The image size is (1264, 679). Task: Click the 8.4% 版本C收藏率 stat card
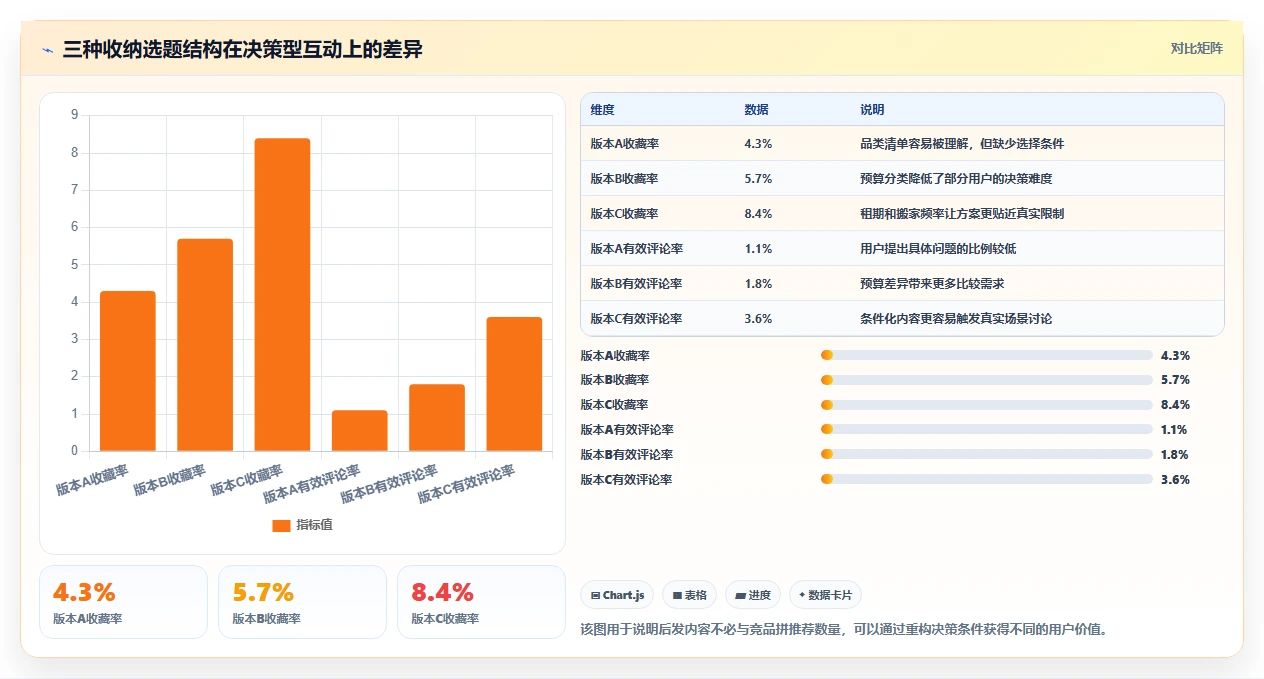[x=481, y=602]
